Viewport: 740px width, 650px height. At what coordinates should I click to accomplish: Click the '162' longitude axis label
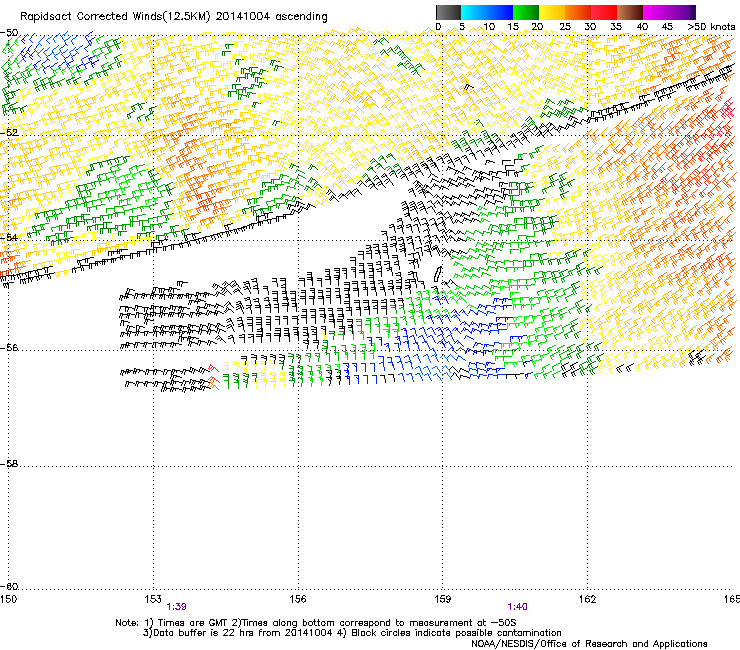587,599
